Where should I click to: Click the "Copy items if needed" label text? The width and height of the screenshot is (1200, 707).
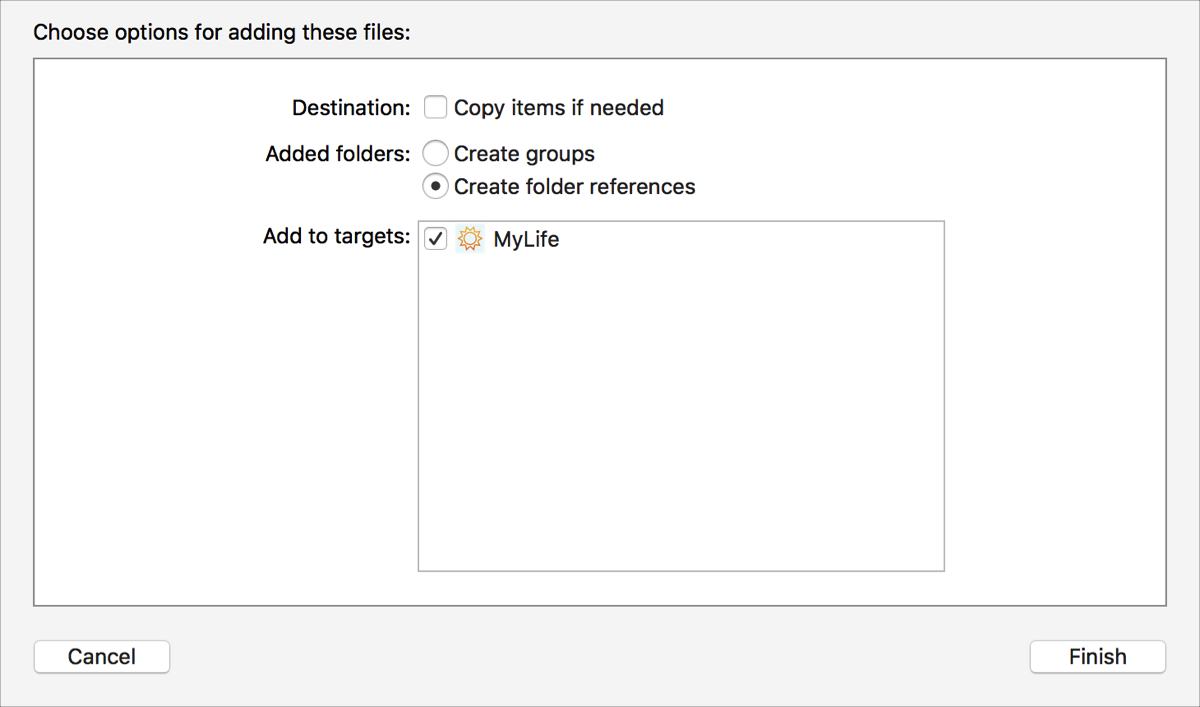(x=558, y=108)
